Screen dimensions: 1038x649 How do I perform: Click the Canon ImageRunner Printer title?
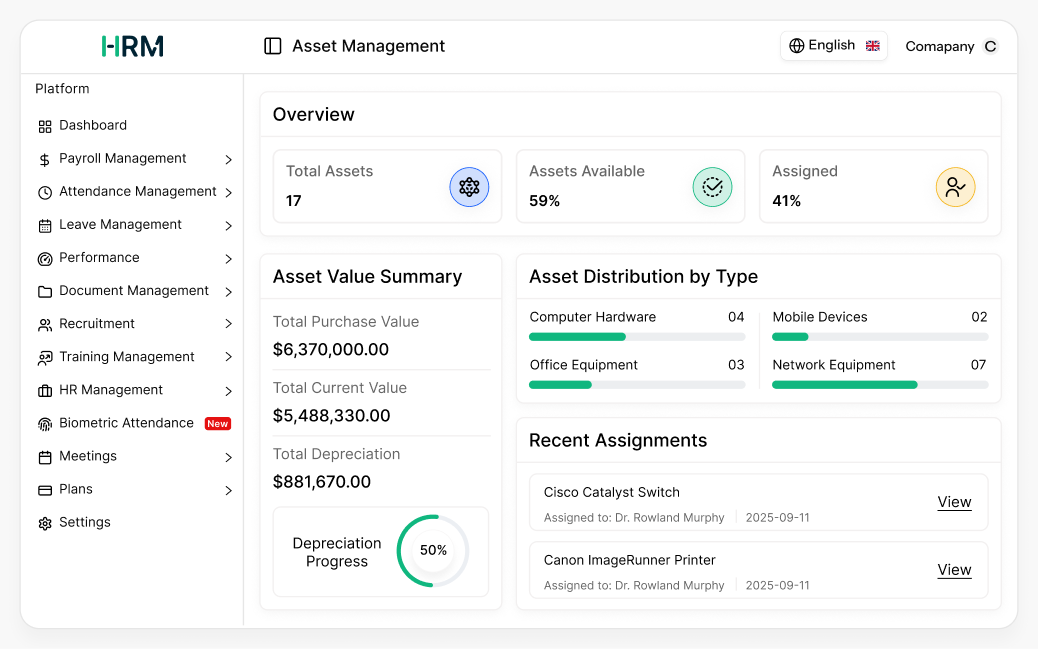pos(630,560)
